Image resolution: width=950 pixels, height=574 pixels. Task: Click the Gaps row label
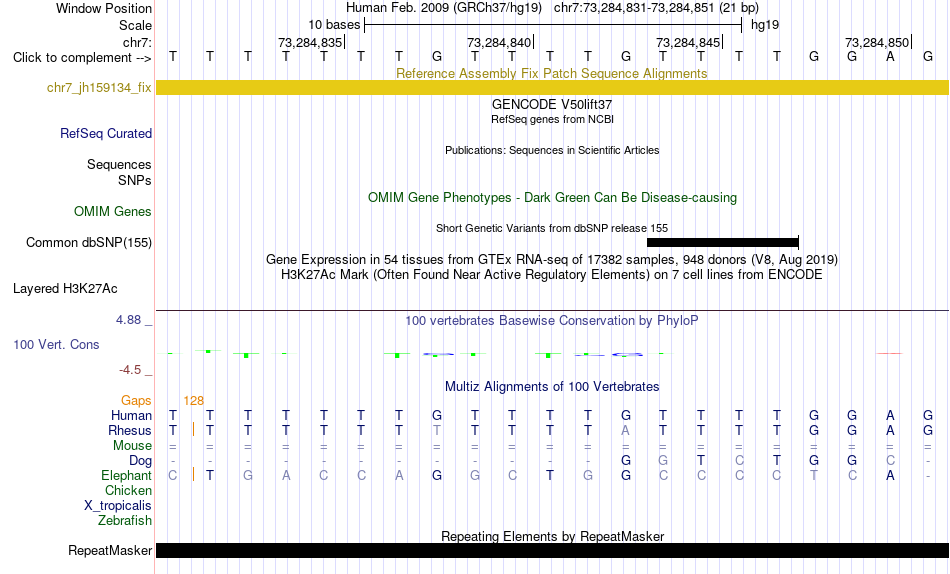point(136,401)
